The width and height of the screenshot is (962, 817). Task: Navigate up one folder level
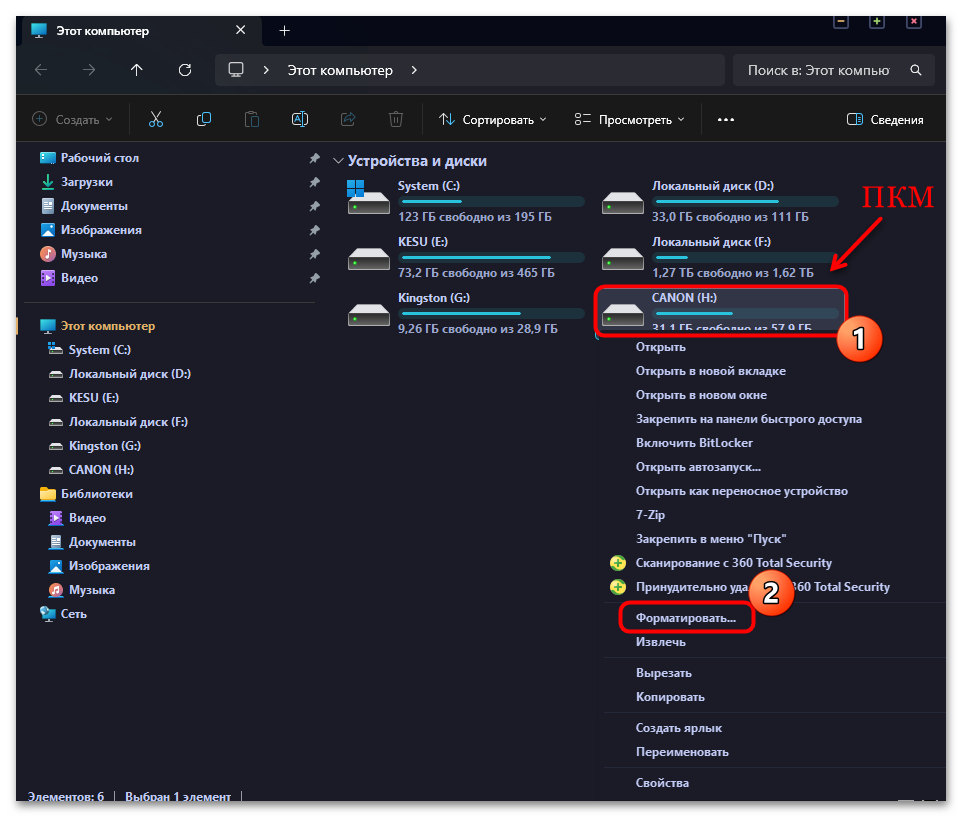pyautogui.click(x=137, y=70)
